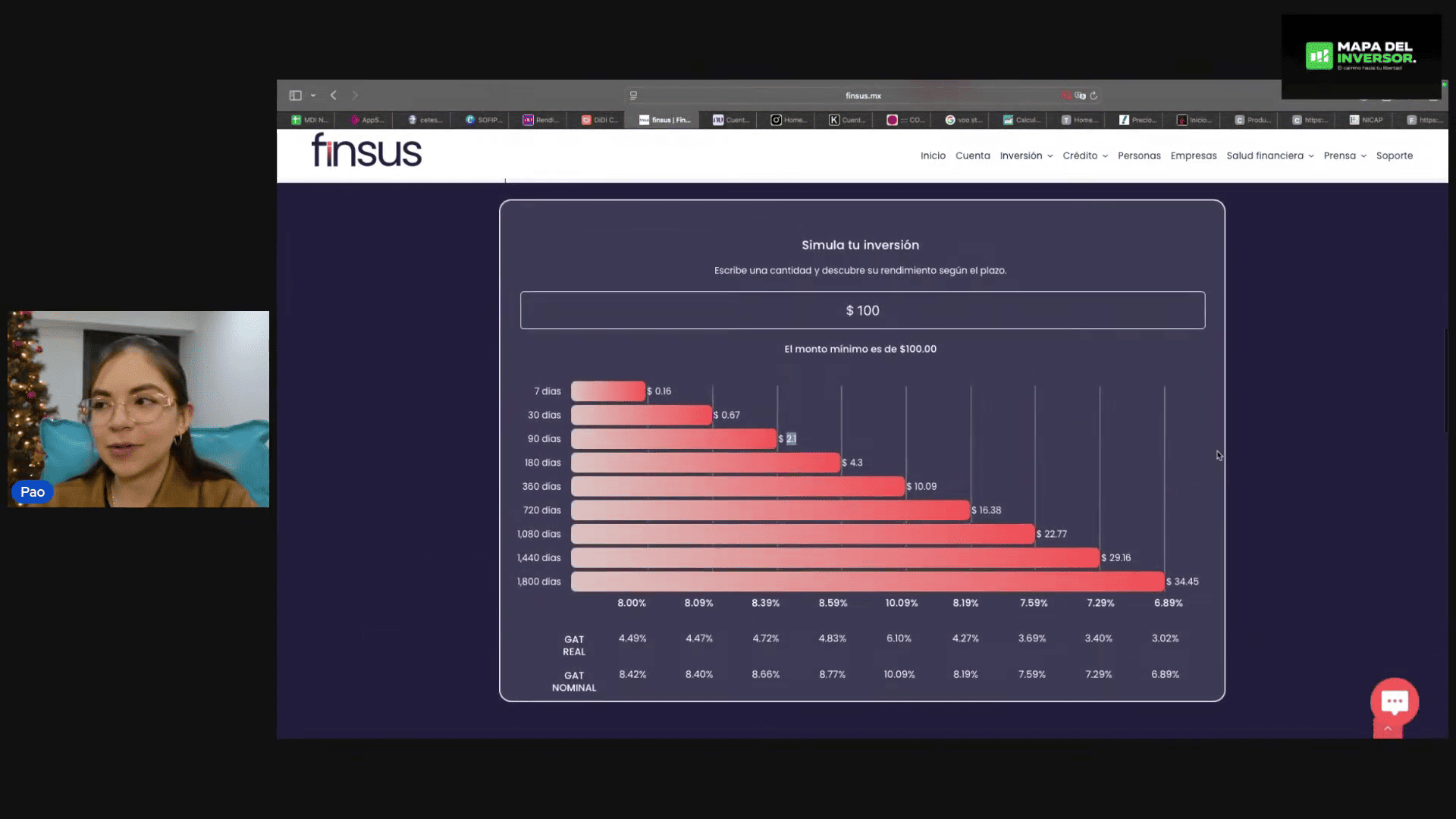Click the translate icon in address bar
Screen dimensions: 1456x819
click(1080, 96)
